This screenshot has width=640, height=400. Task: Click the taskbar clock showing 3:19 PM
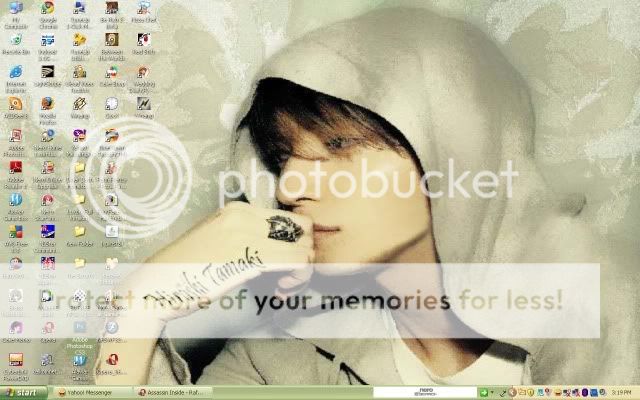click(x=621, y=393)
